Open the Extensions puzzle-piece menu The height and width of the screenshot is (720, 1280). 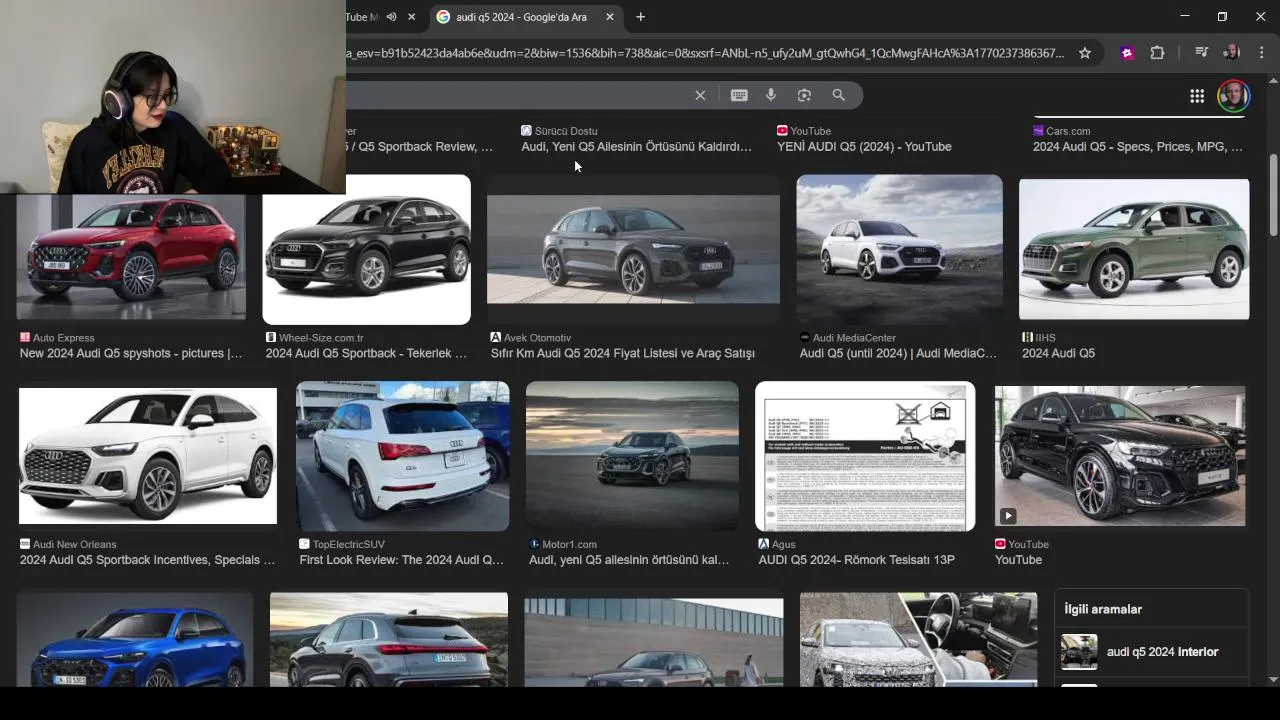coord(1158,53)
